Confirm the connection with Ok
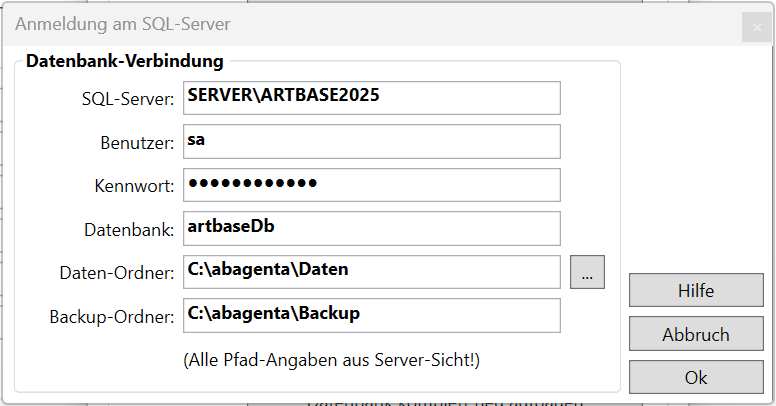This screenshot has height=406, width=776. pos(696,377)
